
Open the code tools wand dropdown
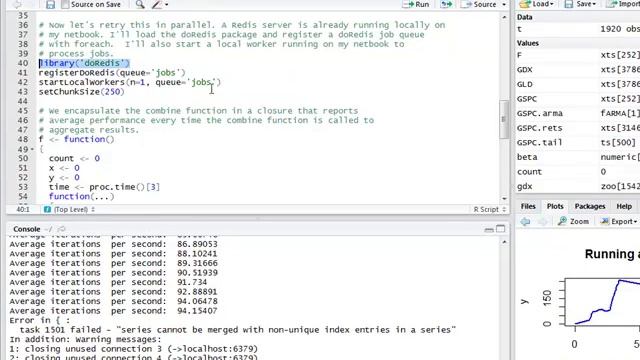tap(160, 4)
